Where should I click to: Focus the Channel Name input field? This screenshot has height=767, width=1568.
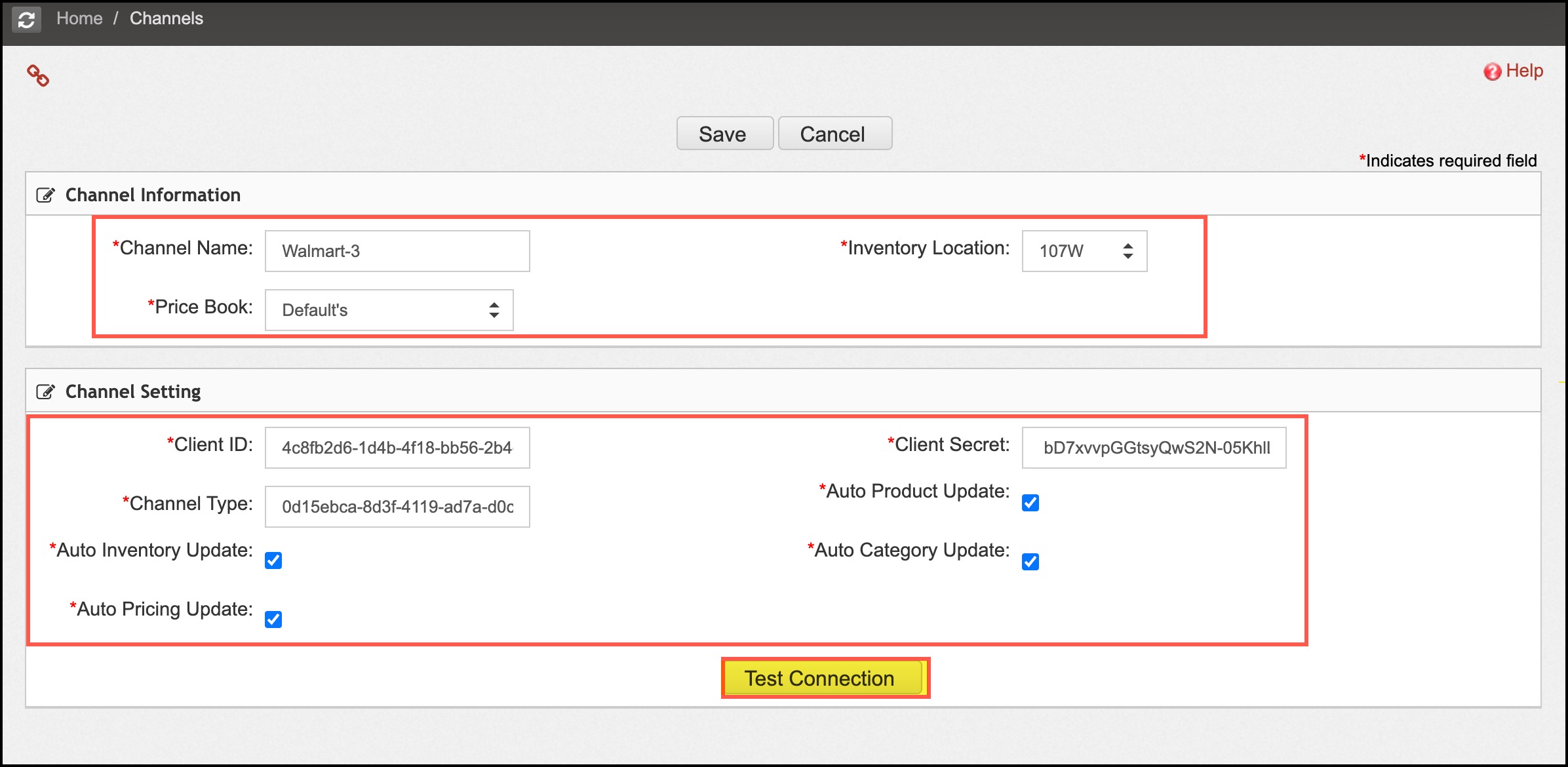click(x=397, y=251)
